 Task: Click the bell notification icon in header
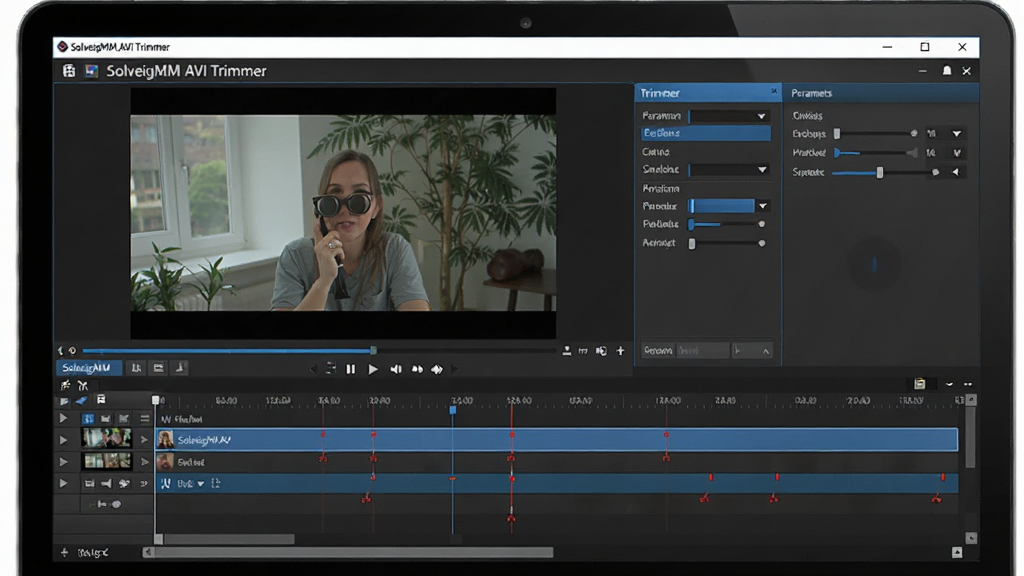point(946,71)
